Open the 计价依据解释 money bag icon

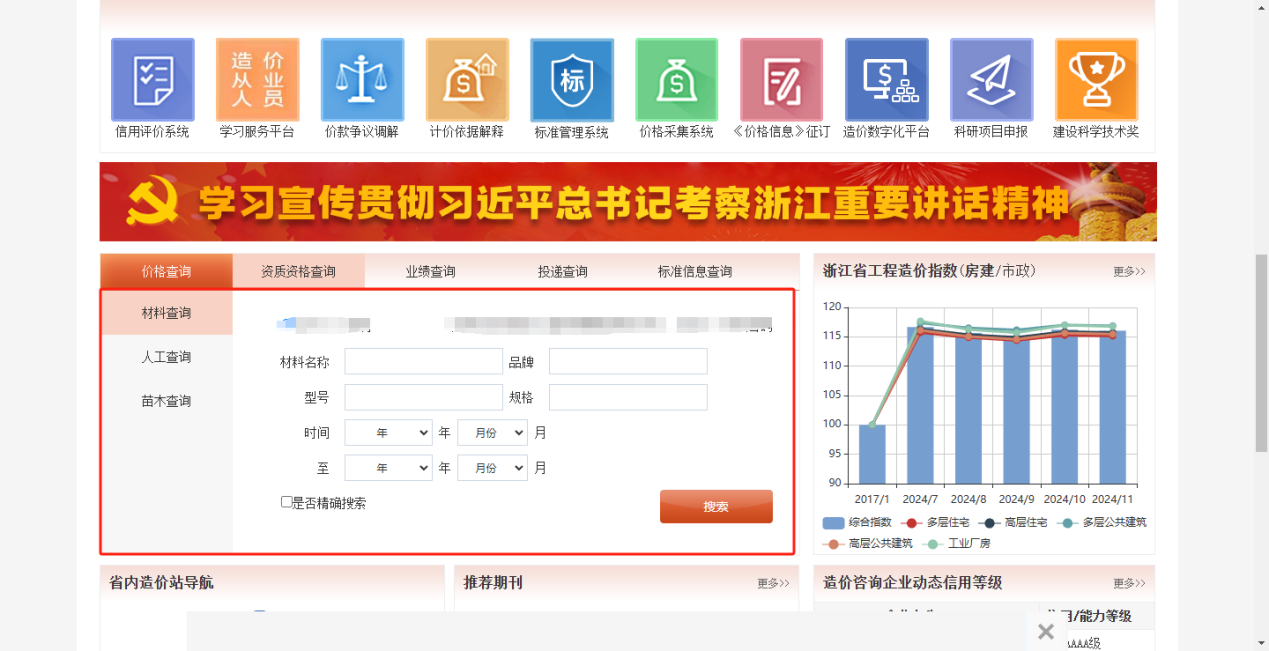coord(467,80)
